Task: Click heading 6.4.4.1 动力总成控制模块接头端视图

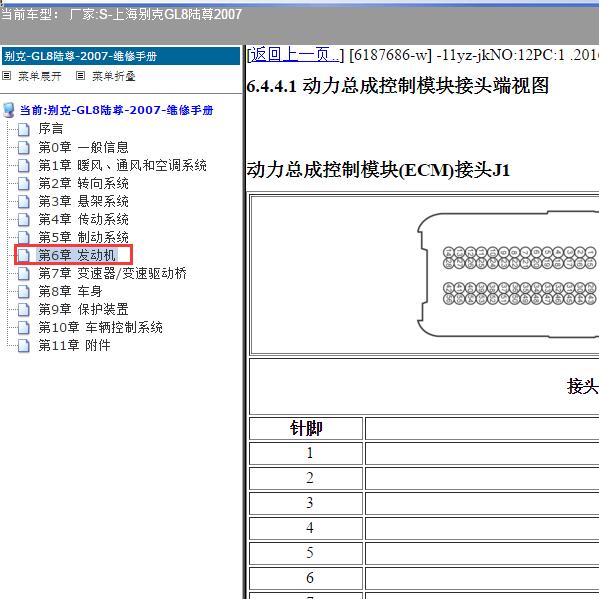Action: click(x=398, y=86)
